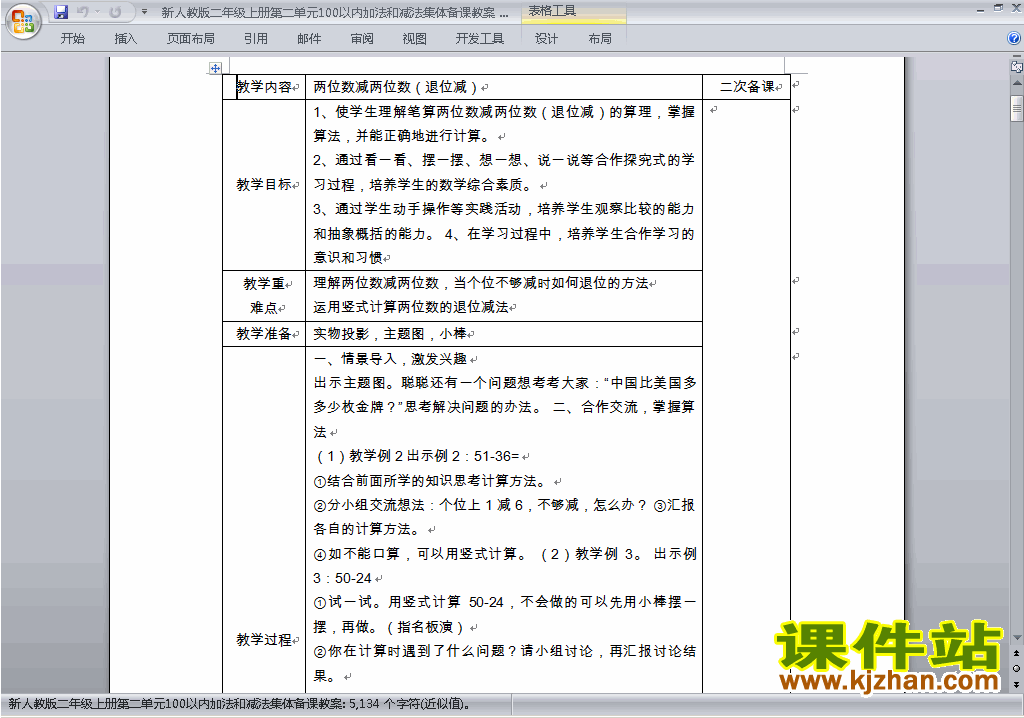
Task: Click the line starting ④如不能口算
Action: click(x=505, y=554)
